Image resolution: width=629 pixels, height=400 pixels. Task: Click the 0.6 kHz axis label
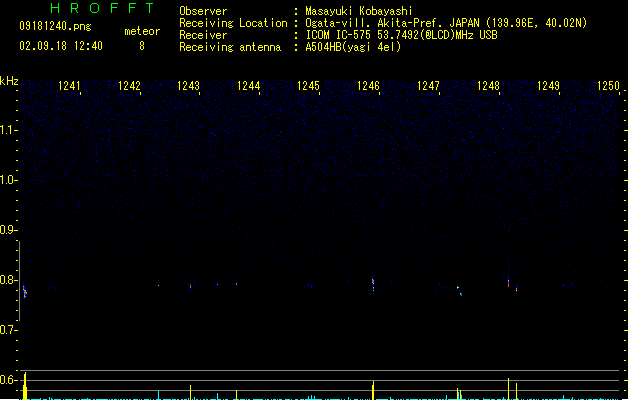tap(8, 380)
